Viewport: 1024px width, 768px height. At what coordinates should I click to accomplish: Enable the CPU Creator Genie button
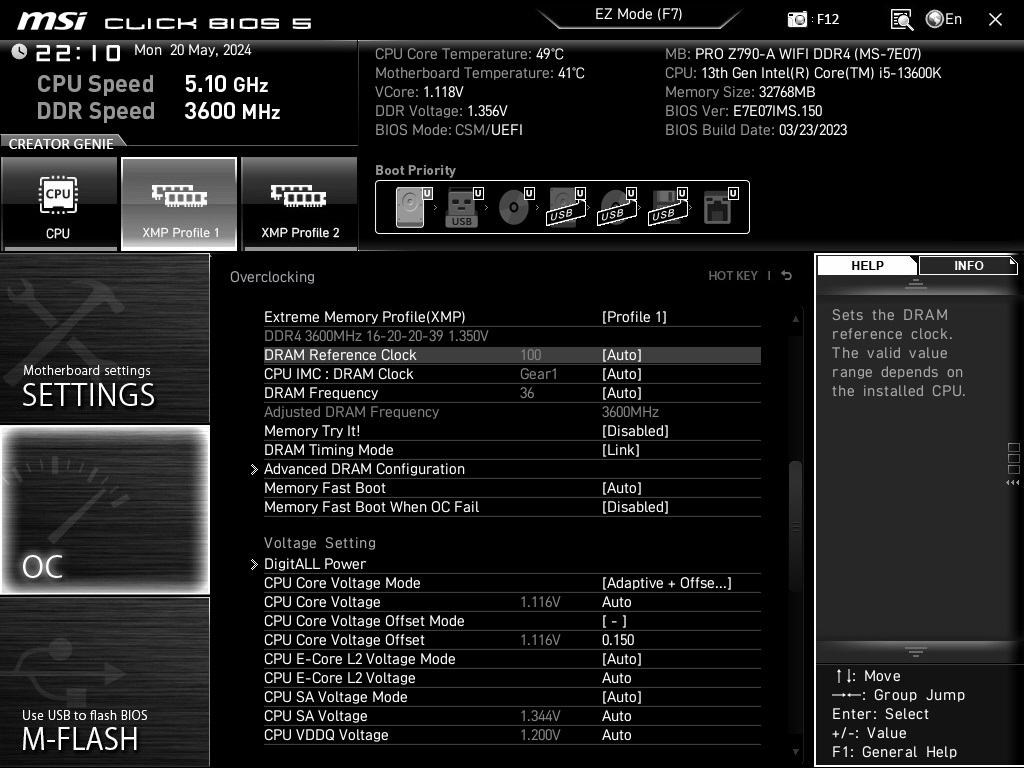coord(59,204)
